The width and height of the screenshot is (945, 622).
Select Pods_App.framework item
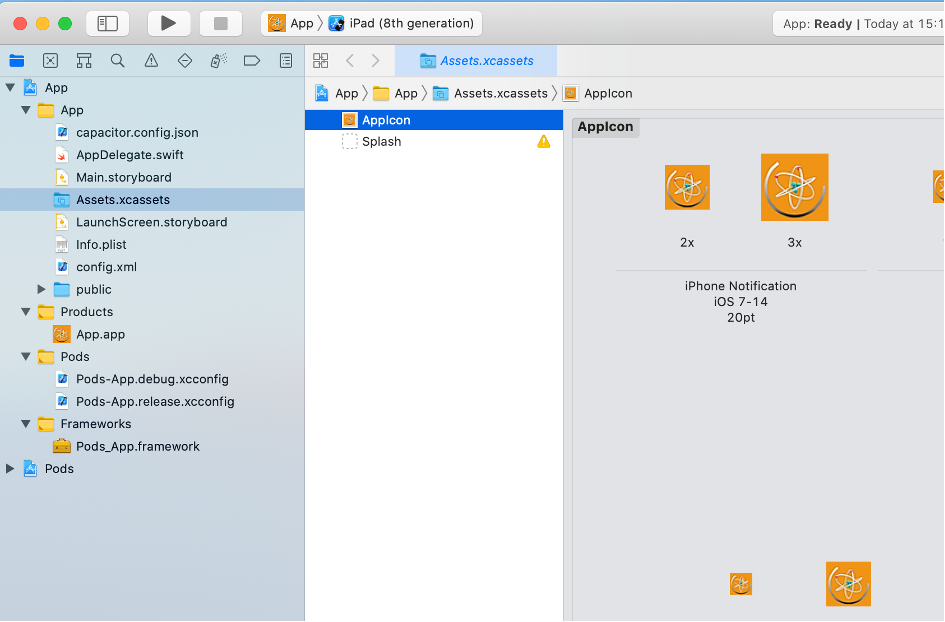coord(152,446)
